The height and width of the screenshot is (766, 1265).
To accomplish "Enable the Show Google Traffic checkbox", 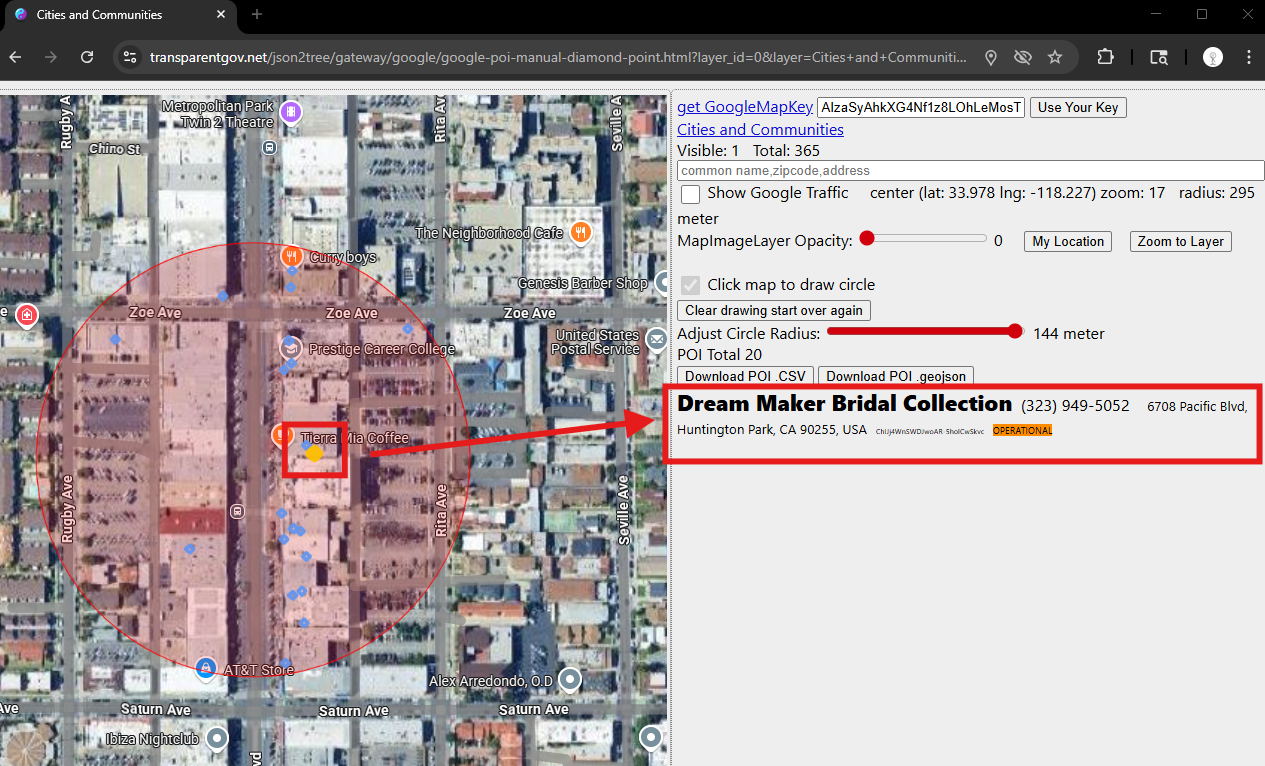I will (690, 193).
